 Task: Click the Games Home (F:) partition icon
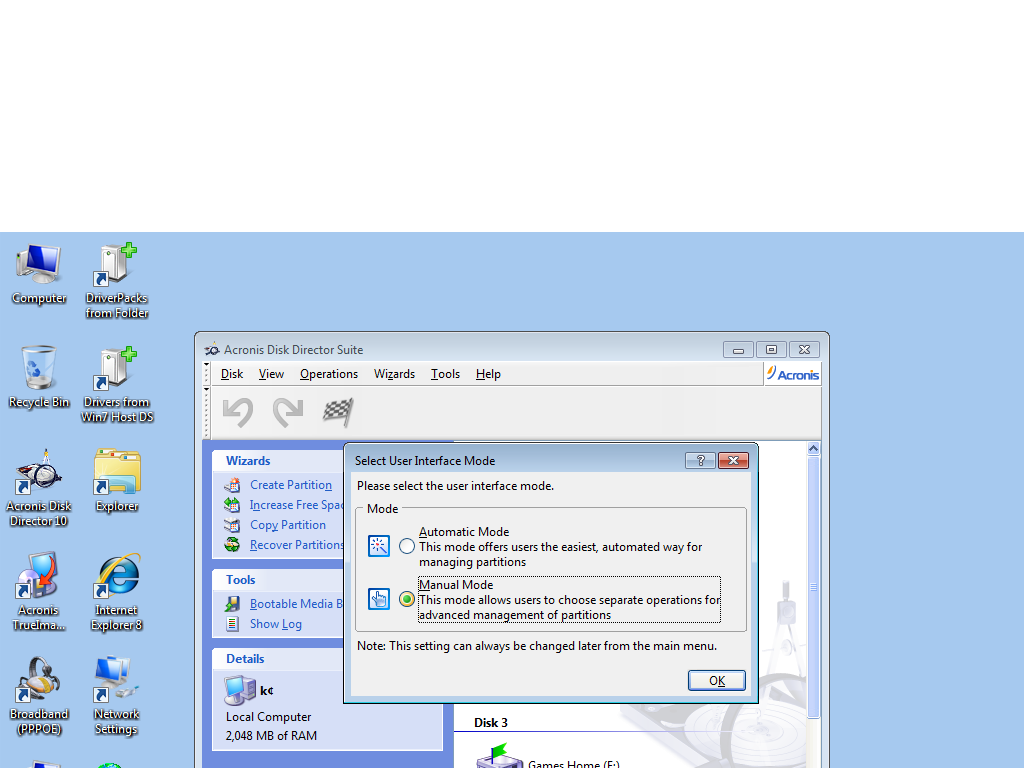tap(500, 756)
